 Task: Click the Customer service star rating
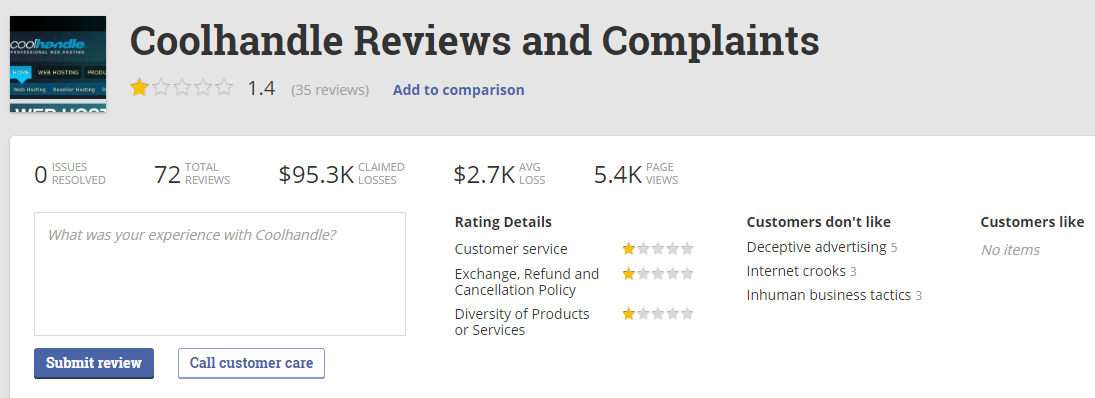pyautogui.click(x=658, y=249)
